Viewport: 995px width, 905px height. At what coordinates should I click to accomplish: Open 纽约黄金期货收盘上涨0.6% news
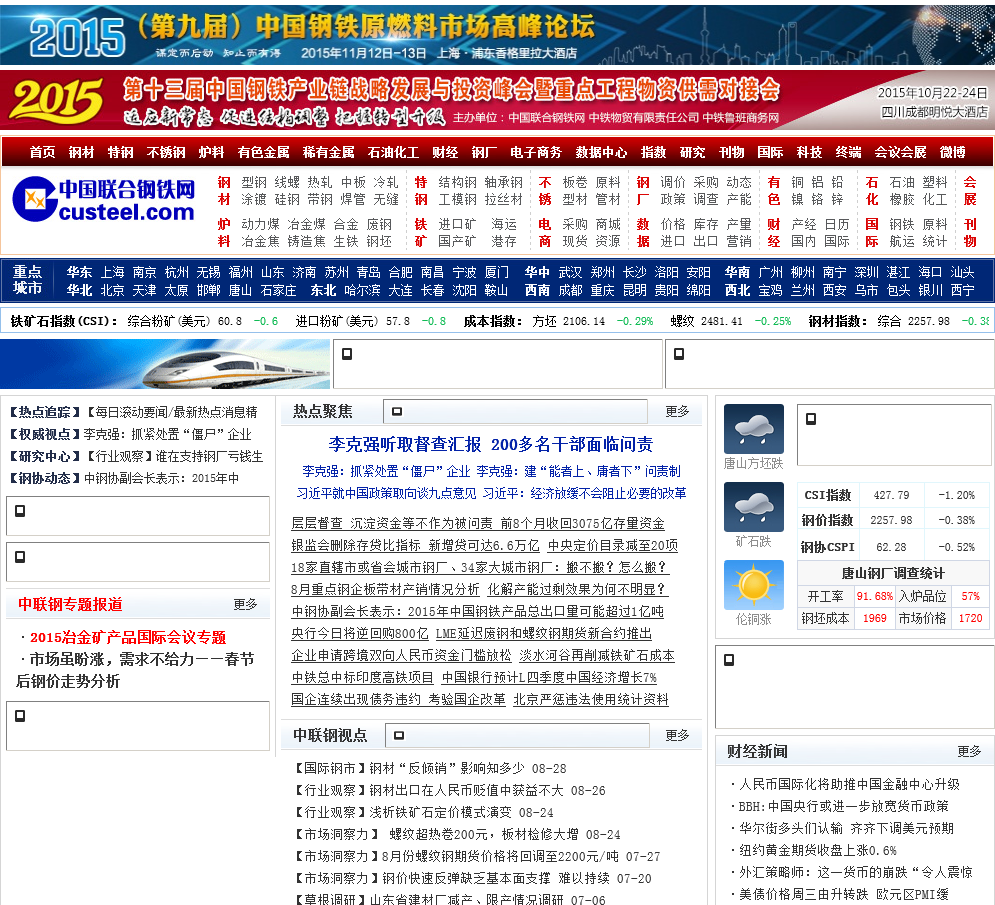(x=818, y=850)
